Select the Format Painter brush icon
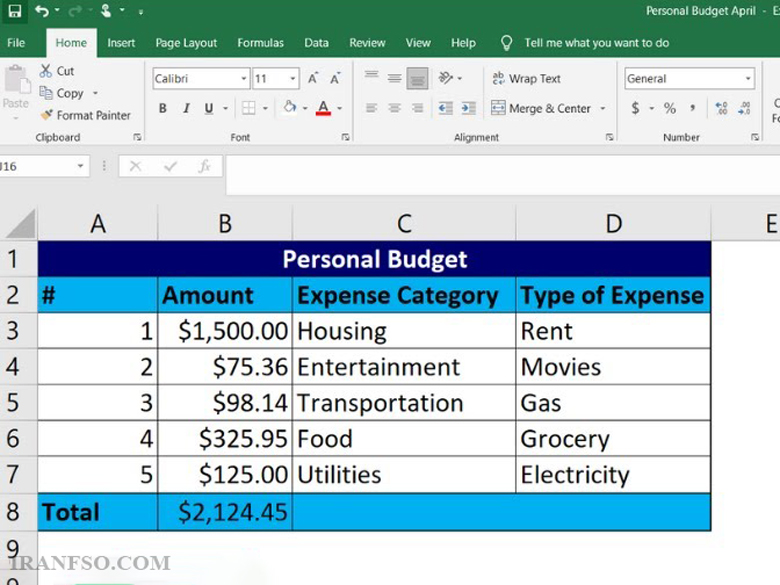The image size is (780, 585). click(x=46, y=115)
